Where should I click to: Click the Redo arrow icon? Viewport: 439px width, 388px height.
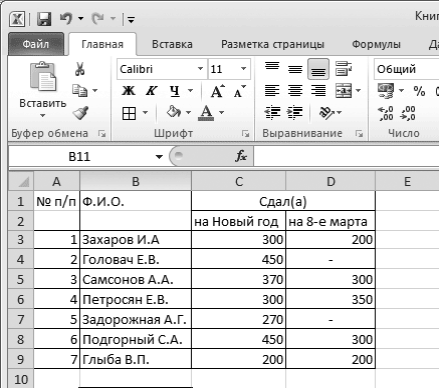98,19
